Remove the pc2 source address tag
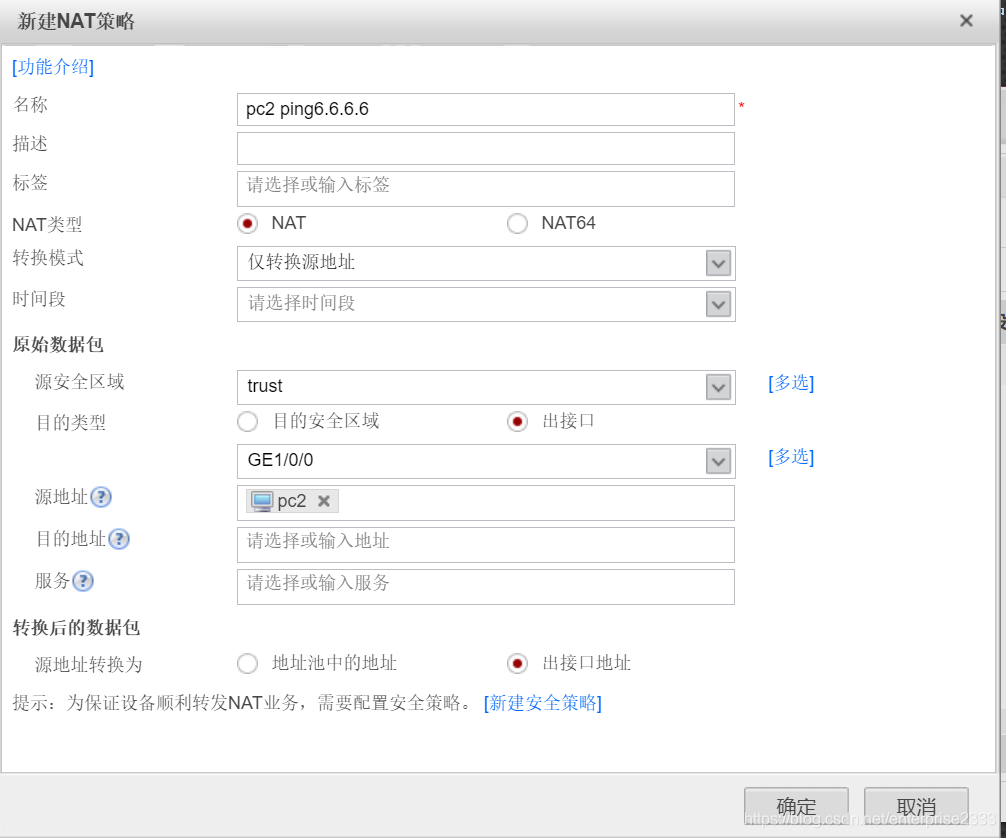 tap(324, 501)
